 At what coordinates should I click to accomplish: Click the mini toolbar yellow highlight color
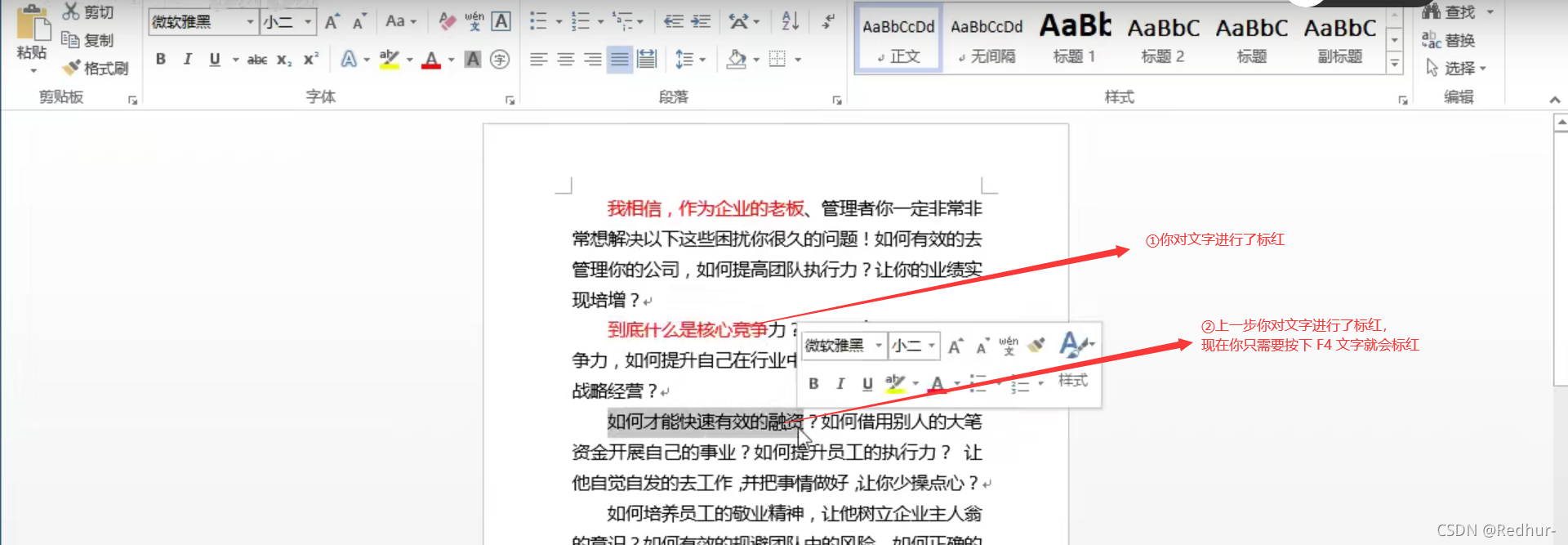[896, 383]
